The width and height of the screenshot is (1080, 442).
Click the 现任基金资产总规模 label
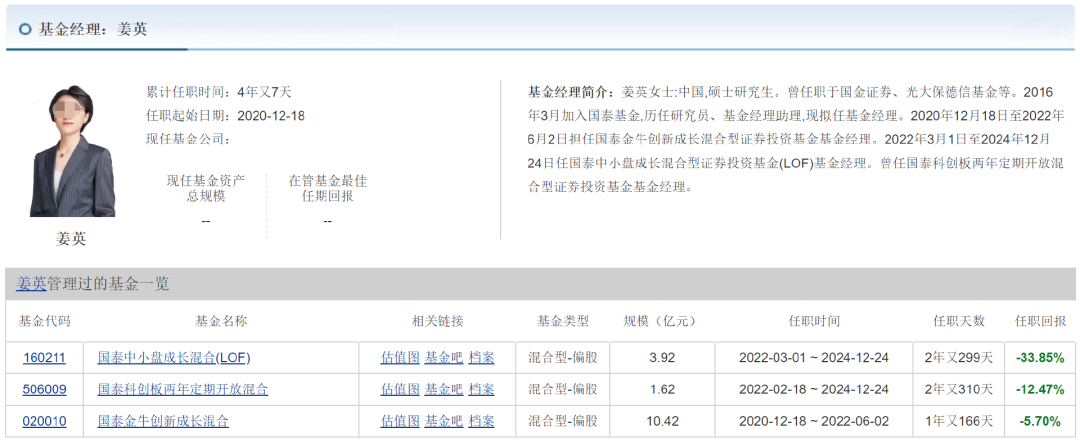click(206, 189)
